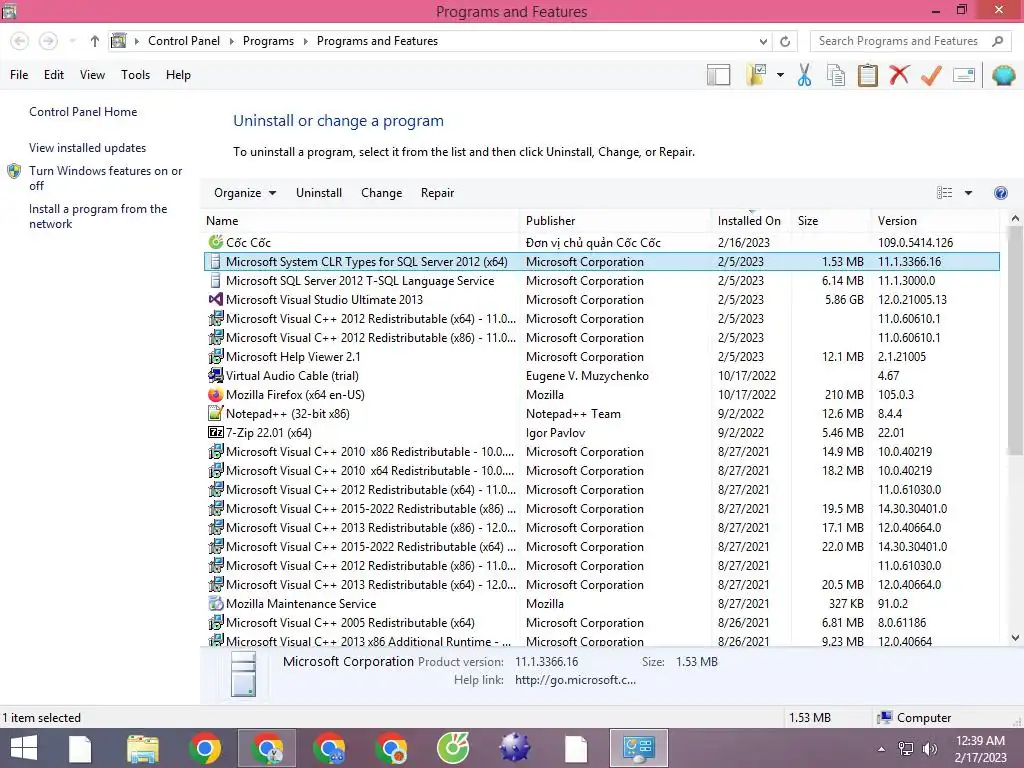Viewport: 1024px width, 768px height.
Task: Select Virtual Audio Cable (trial) entry
Action: click(601, 376)
